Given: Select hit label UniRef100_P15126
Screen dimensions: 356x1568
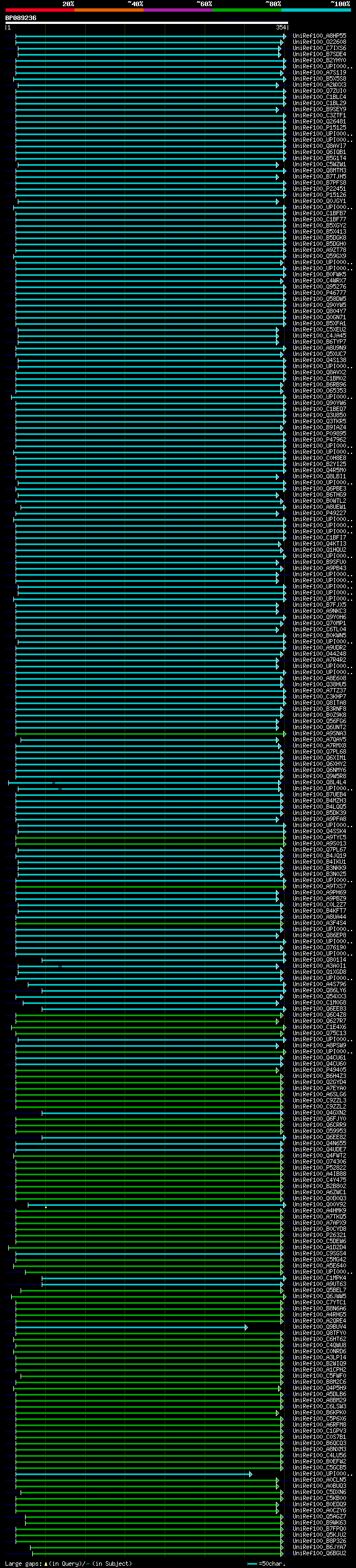Looking at the screenshot, I should [x=319, y=195].
